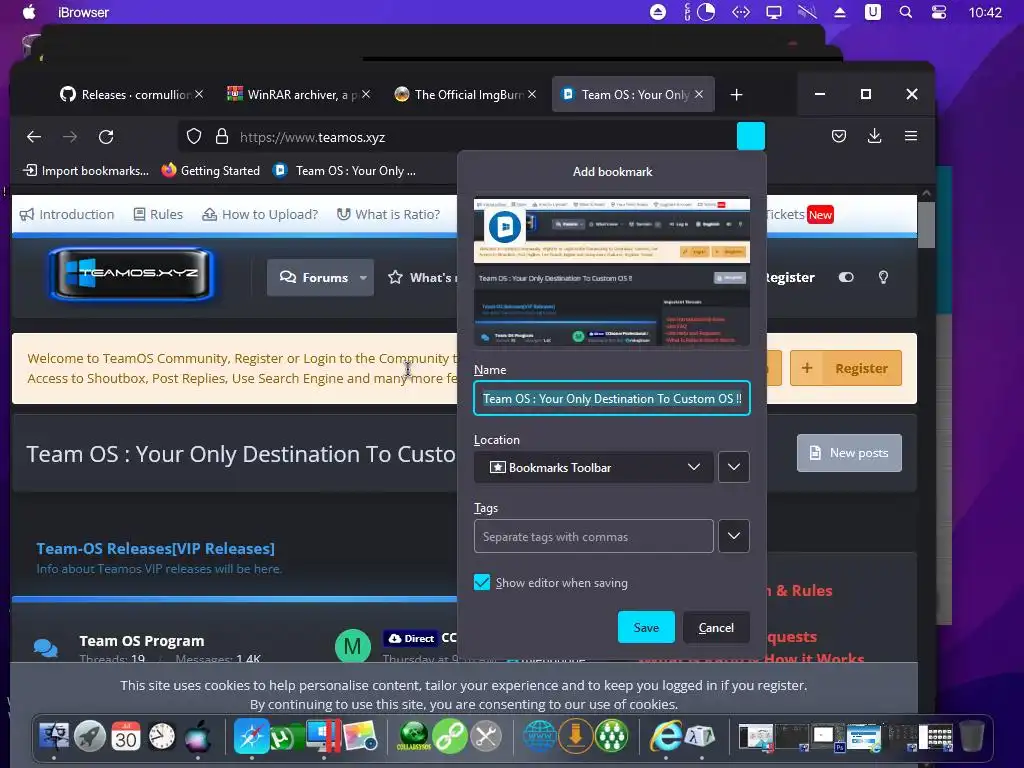
Task: Open the iBrowser menu bar item
Action: coord(83,12)
